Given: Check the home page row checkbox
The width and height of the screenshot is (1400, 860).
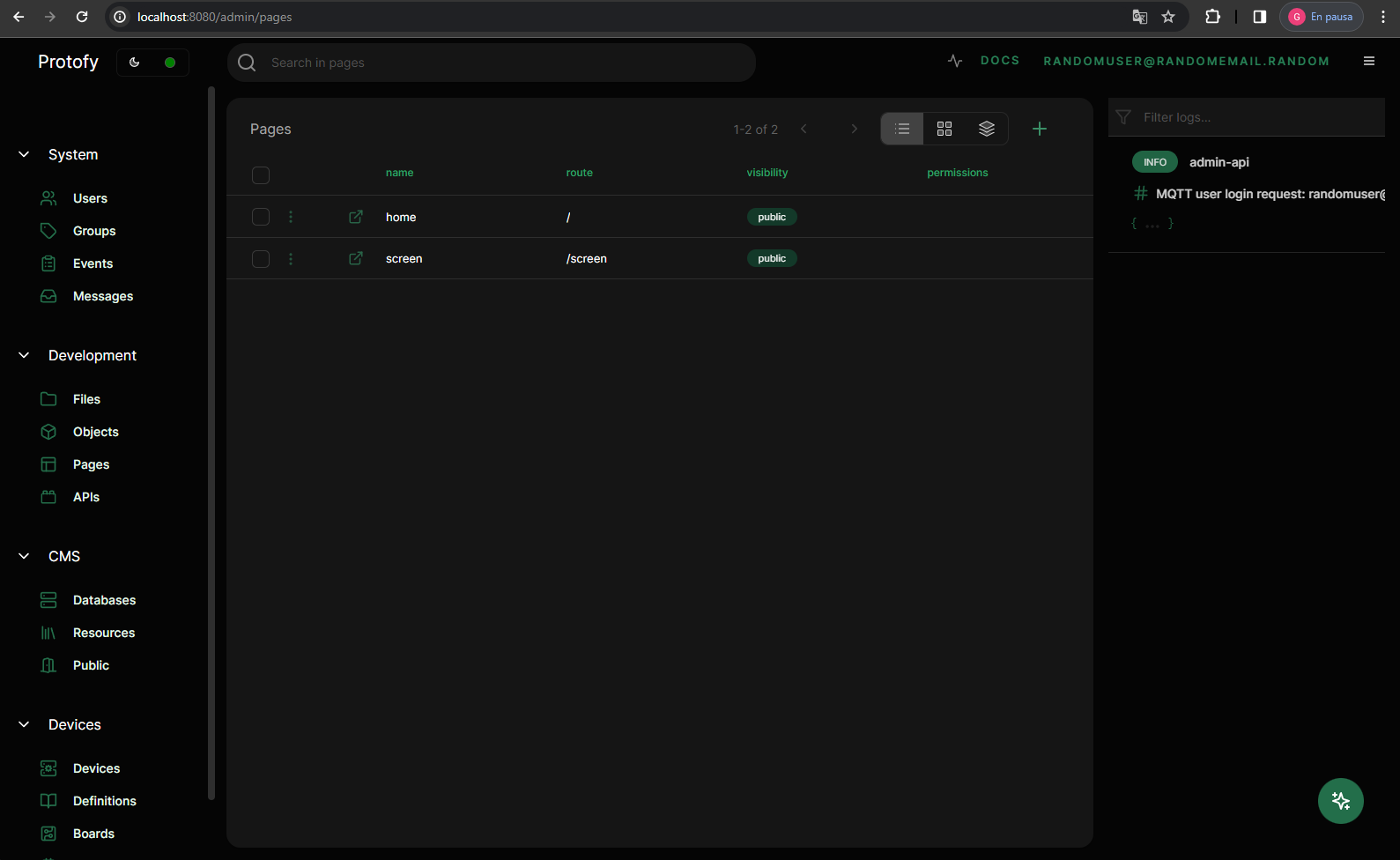Looking at the screenshot, I should tap(261, 217).
